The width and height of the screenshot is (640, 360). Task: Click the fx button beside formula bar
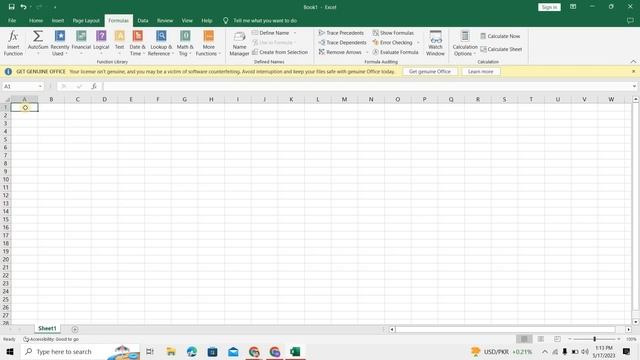tap(94, 87)
